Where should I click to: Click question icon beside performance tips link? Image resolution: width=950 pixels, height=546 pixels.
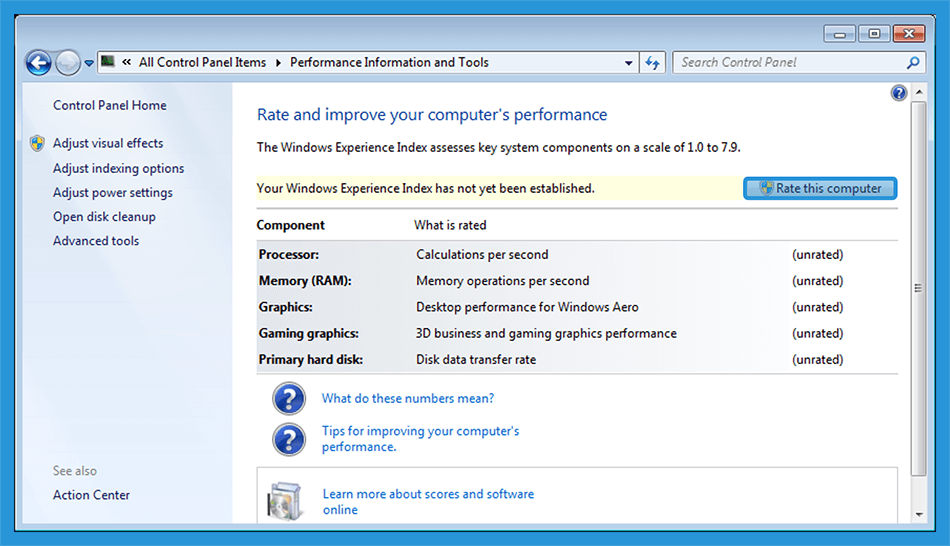(289, 439)
